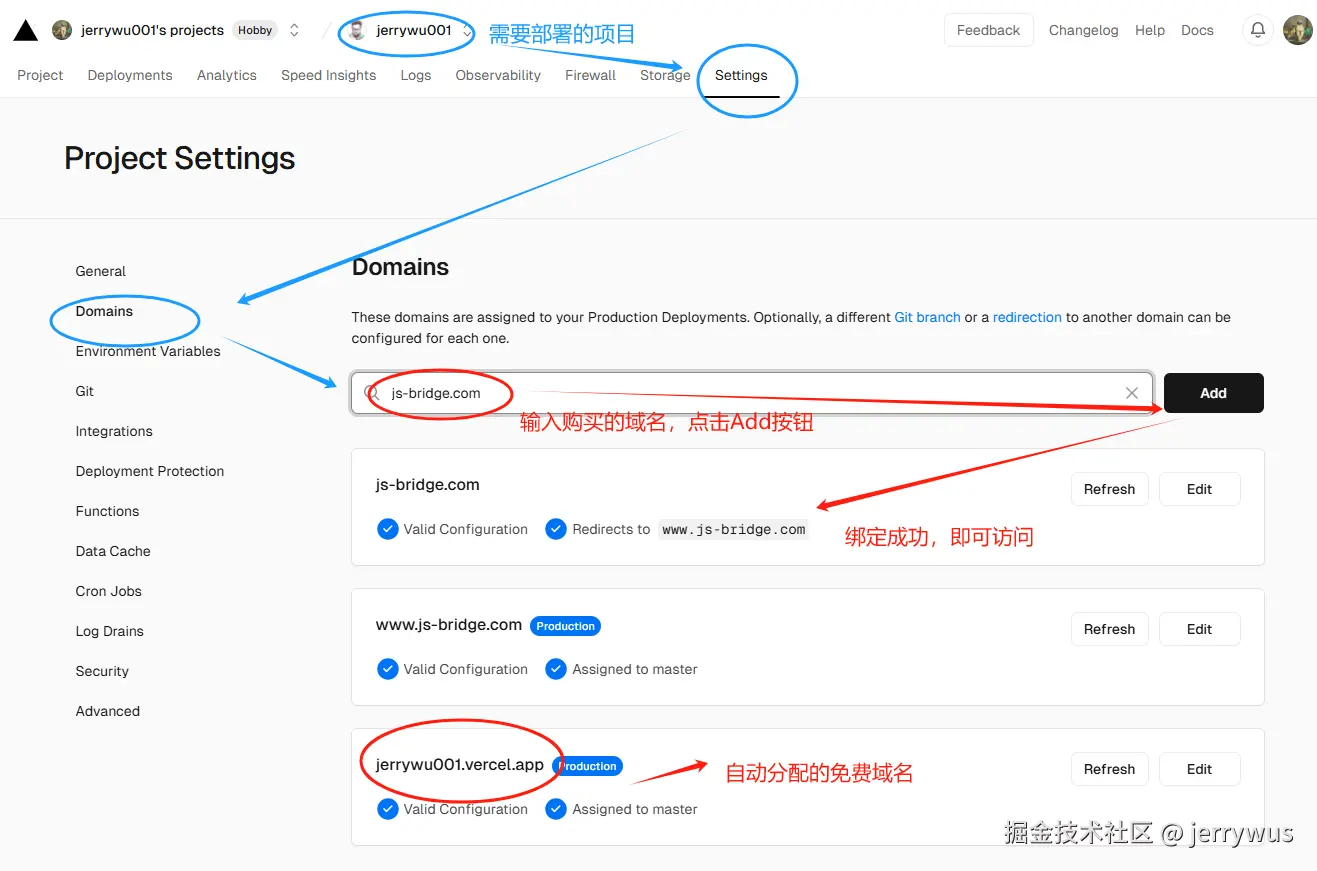
Task: Go to Integrations settings
Action: point(114,431)
